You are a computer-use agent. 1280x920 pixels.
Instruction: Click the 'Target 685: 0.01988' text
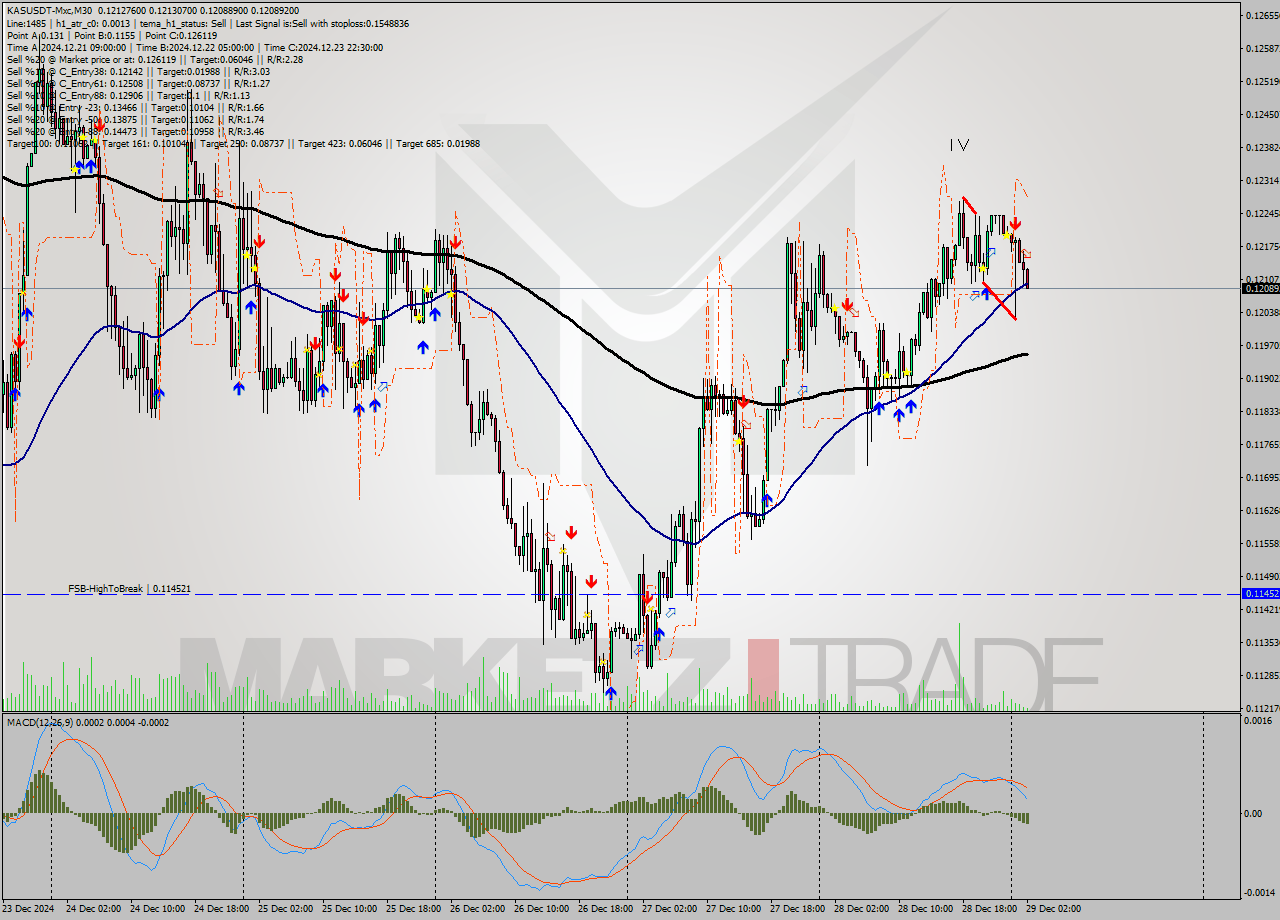pyautogui.click(x=438, y=143)
